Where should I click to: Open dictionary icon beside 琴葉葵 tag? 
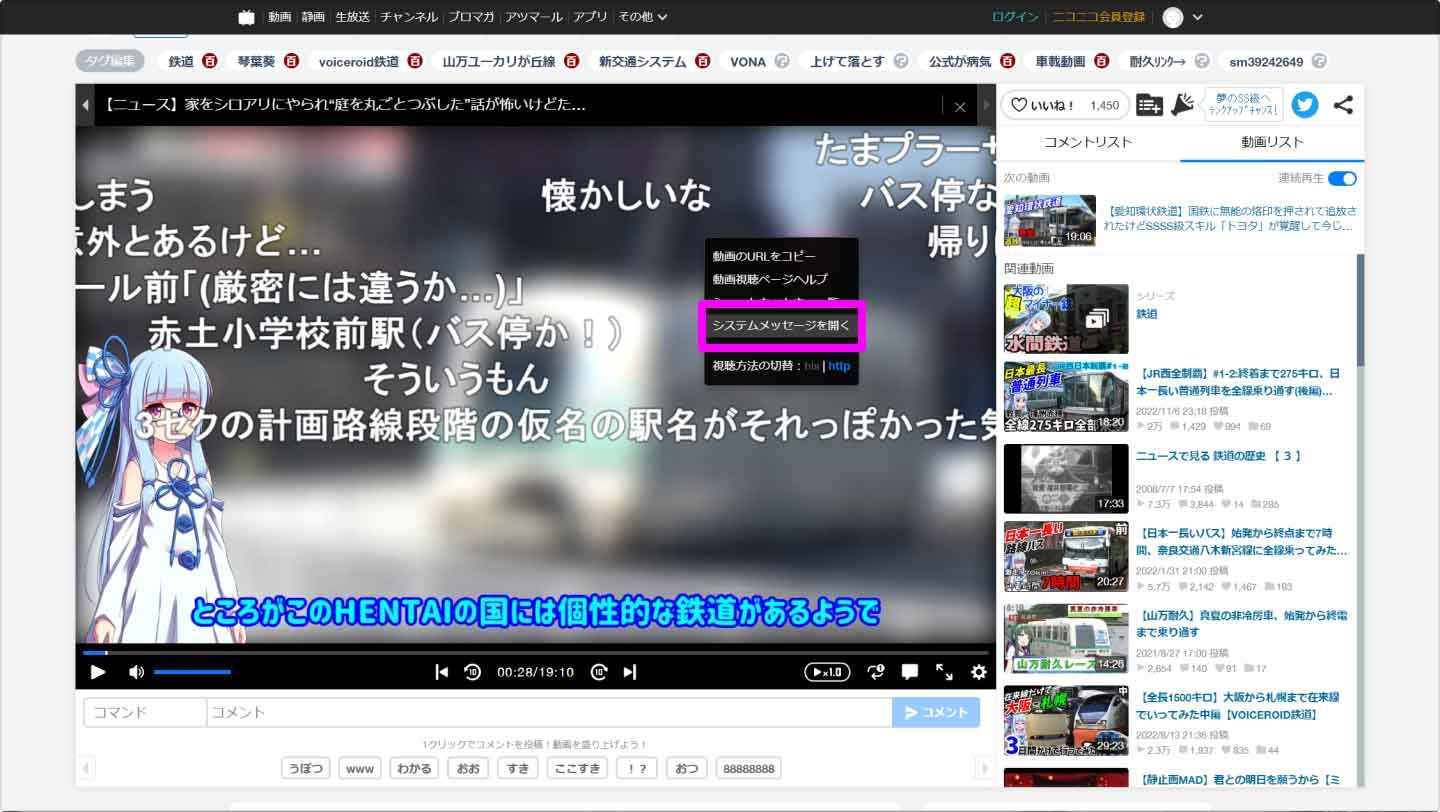[x=291, y=61]
